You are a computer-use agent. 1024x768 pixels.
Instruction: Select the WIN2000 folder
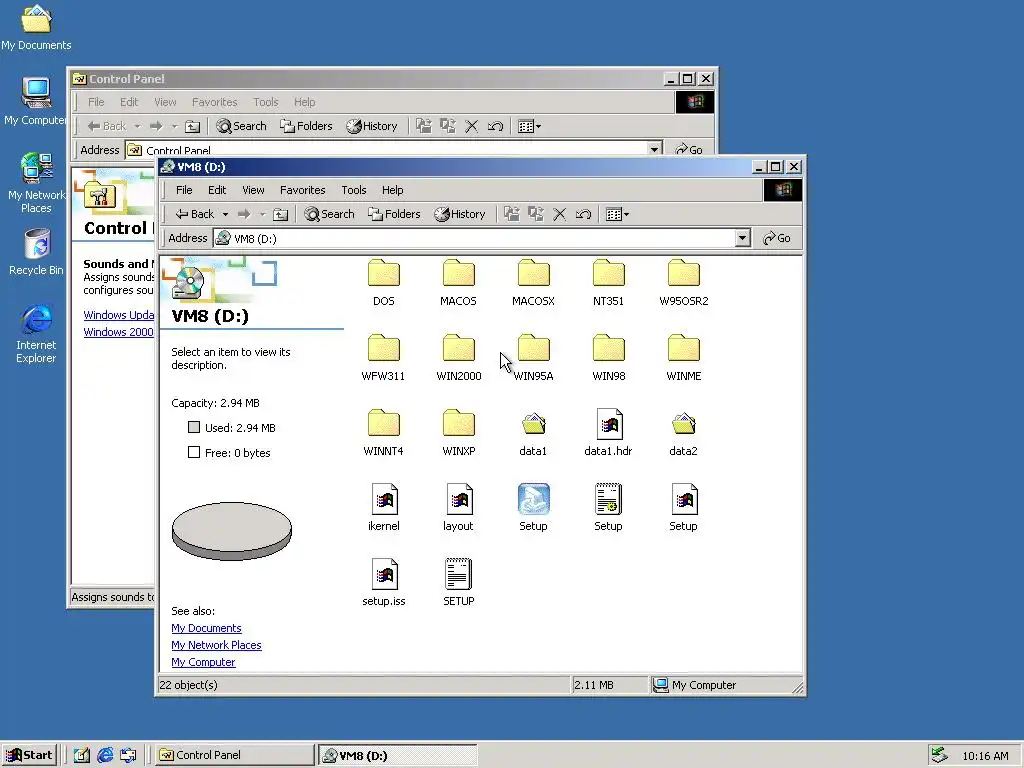(458, 357)
